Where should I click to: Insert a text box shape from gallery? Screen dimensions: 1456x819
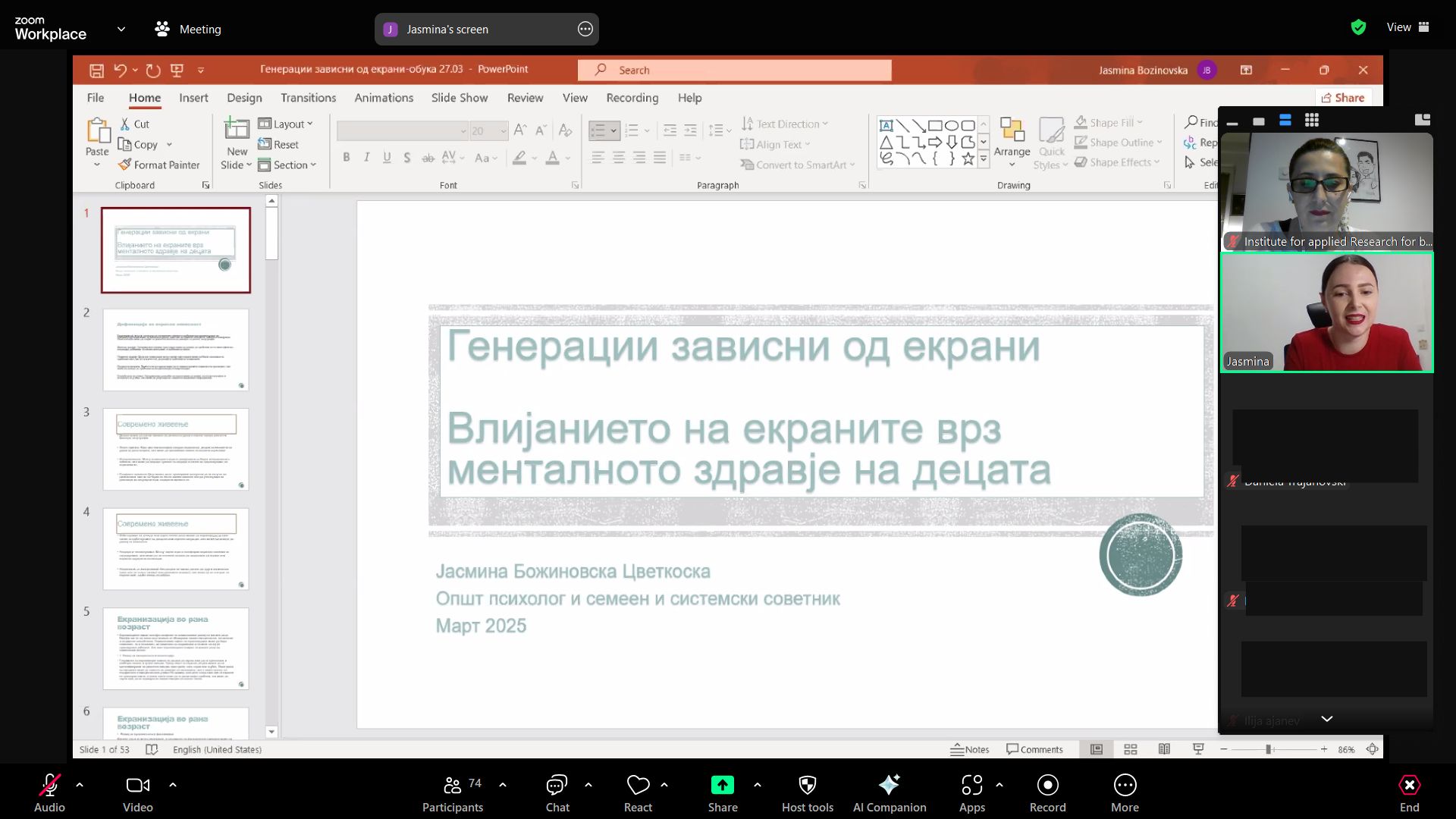coord(886,125)
